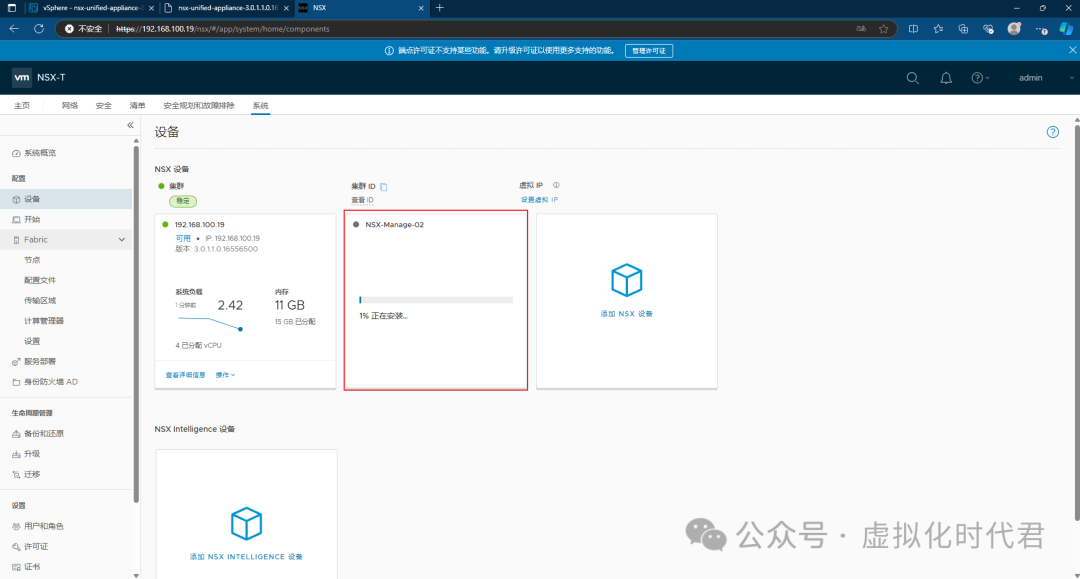Open browser read aloud/translate icon in address bar
The height and width of the screenshot is (579, 1080).
[x=861, y=29]
